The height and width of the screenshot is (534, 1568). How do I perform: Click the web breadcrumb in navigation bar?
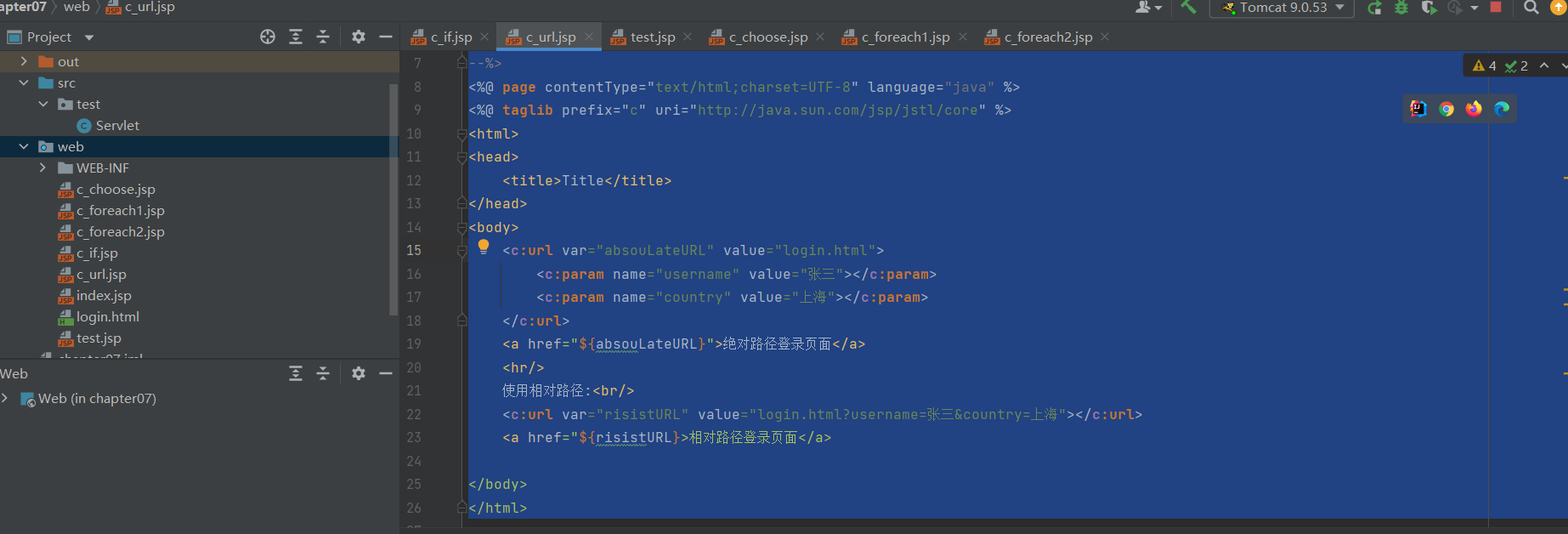pyautogui.click(x=76, y=7)
